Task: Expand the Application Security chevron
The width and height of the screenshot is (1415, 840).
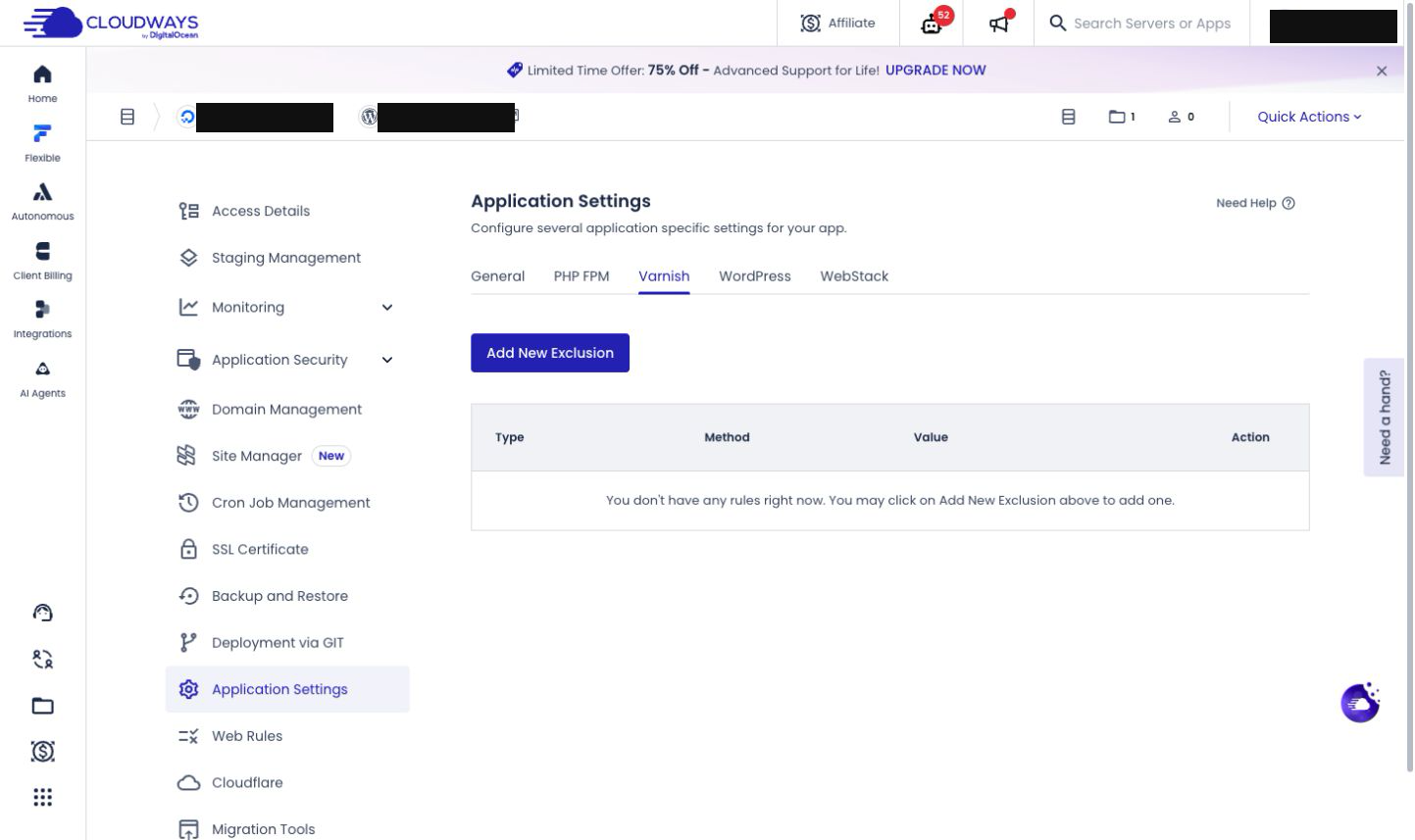Action: (387, 360)
